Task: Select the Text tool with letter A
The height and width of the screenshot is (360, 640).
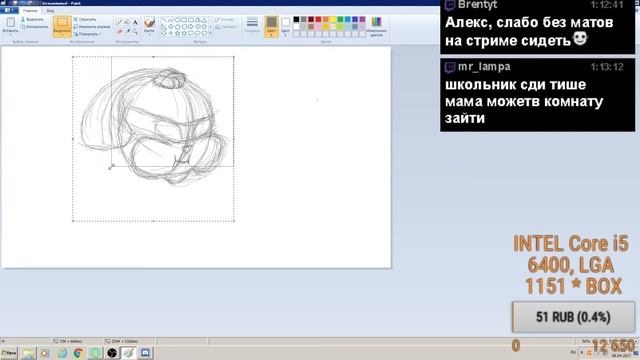Action: [x=136, y=22]
